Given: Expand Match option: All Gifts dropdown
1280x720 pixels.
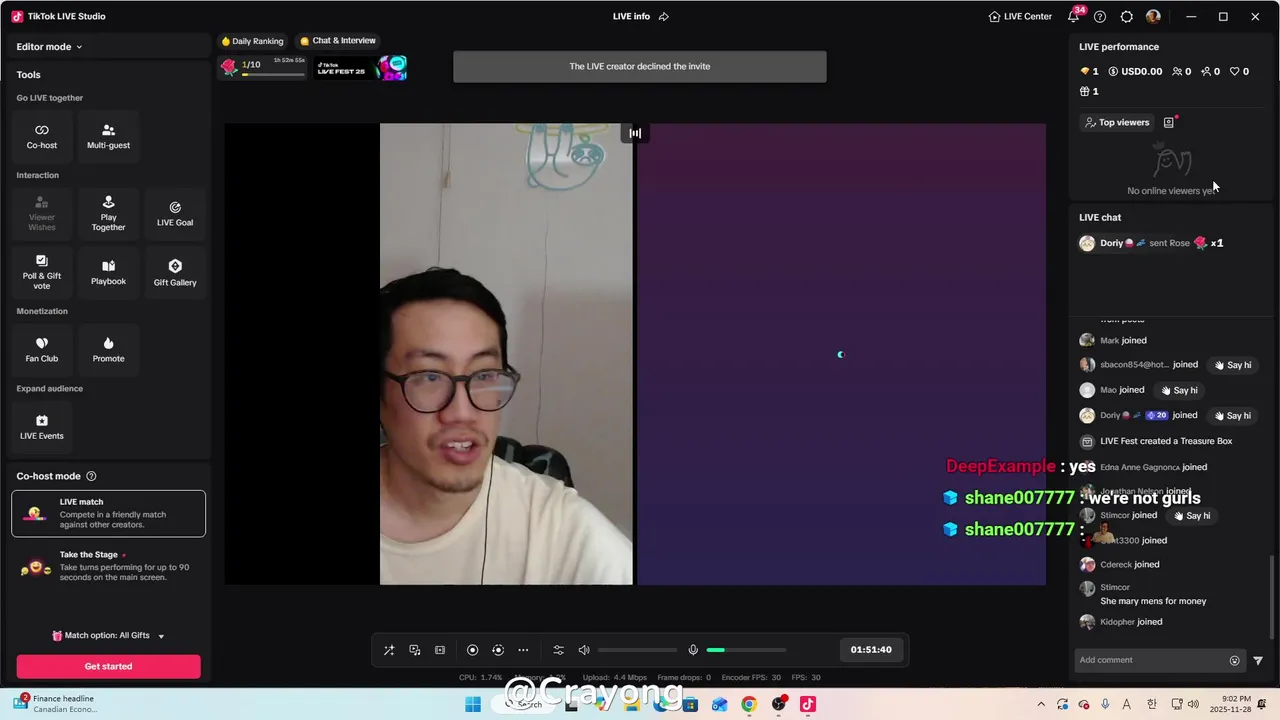Looking at the screenshot, I should point(108,635).
